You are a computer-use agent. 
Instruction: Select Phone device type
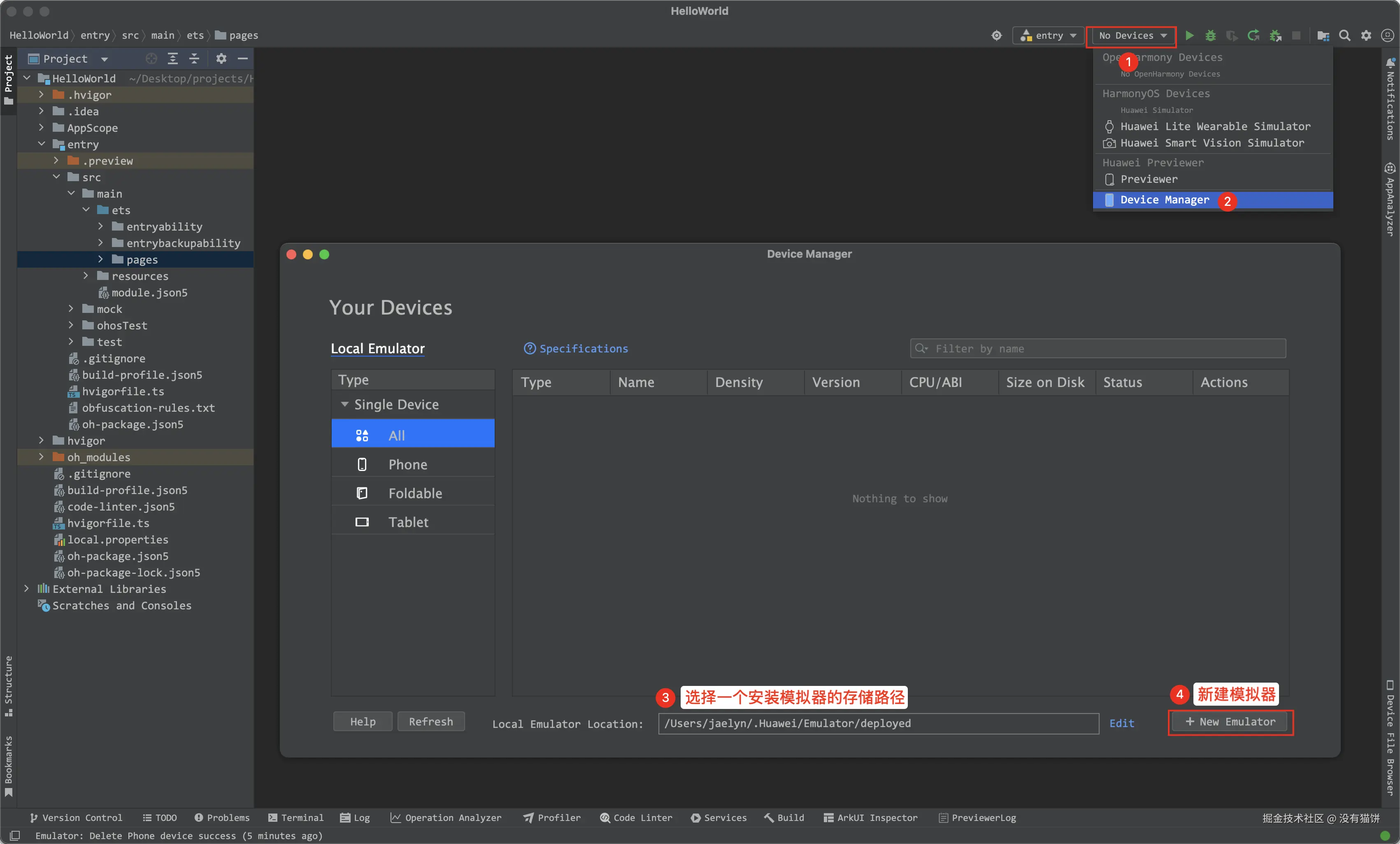point(407,464)
